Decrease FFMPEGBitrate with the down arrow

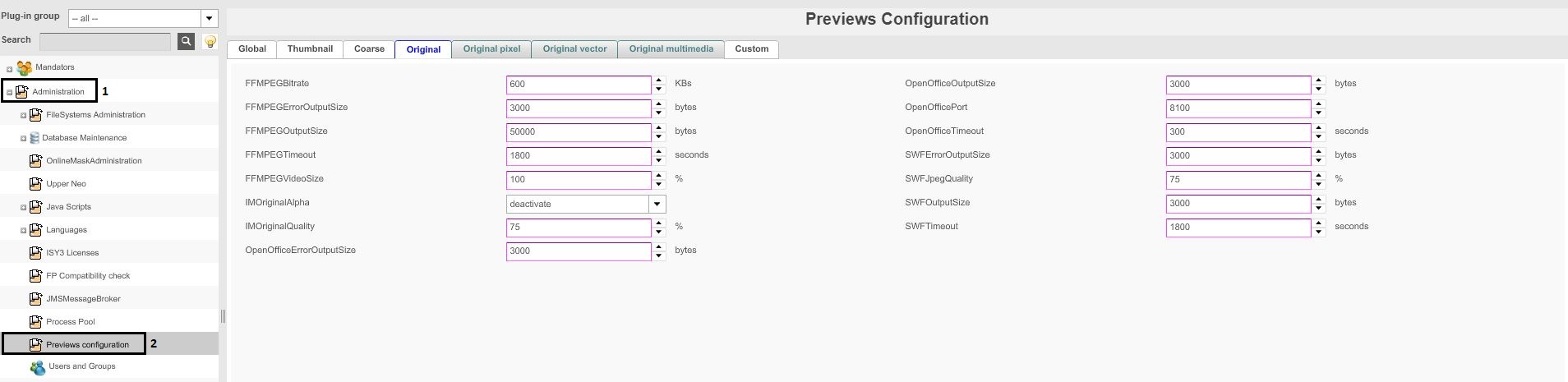(x=659, y=90)
